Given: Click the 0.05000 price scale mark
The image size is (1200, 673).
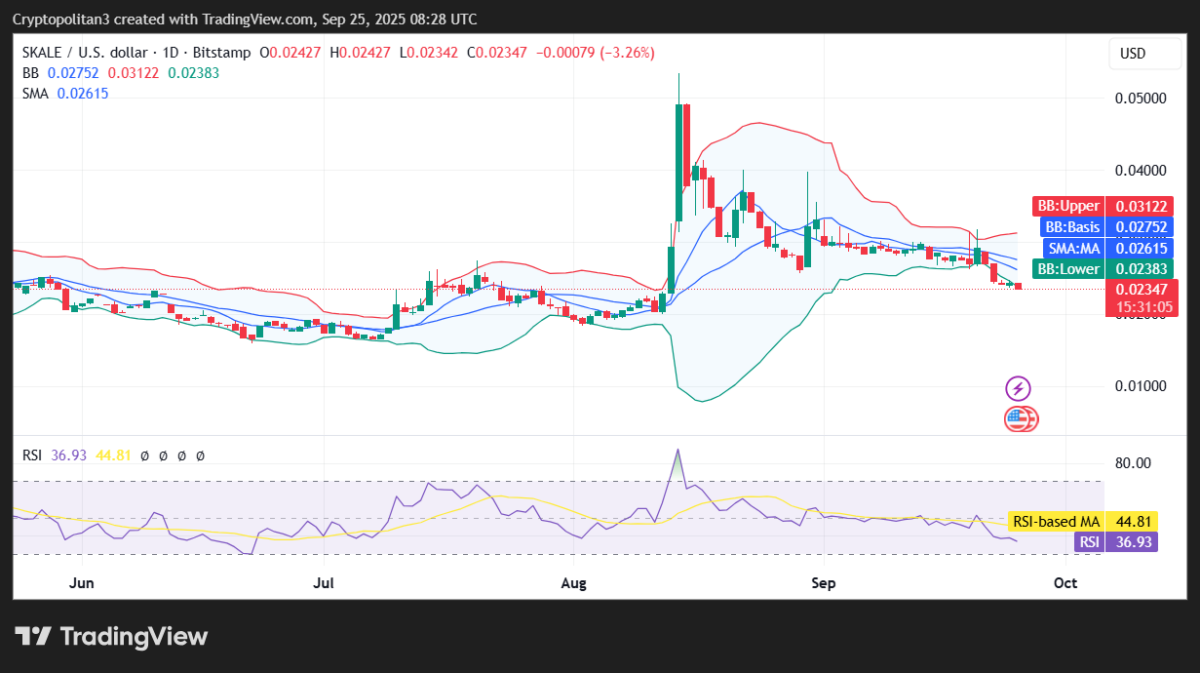Looking at the screenshot, I should (1140, 98).
